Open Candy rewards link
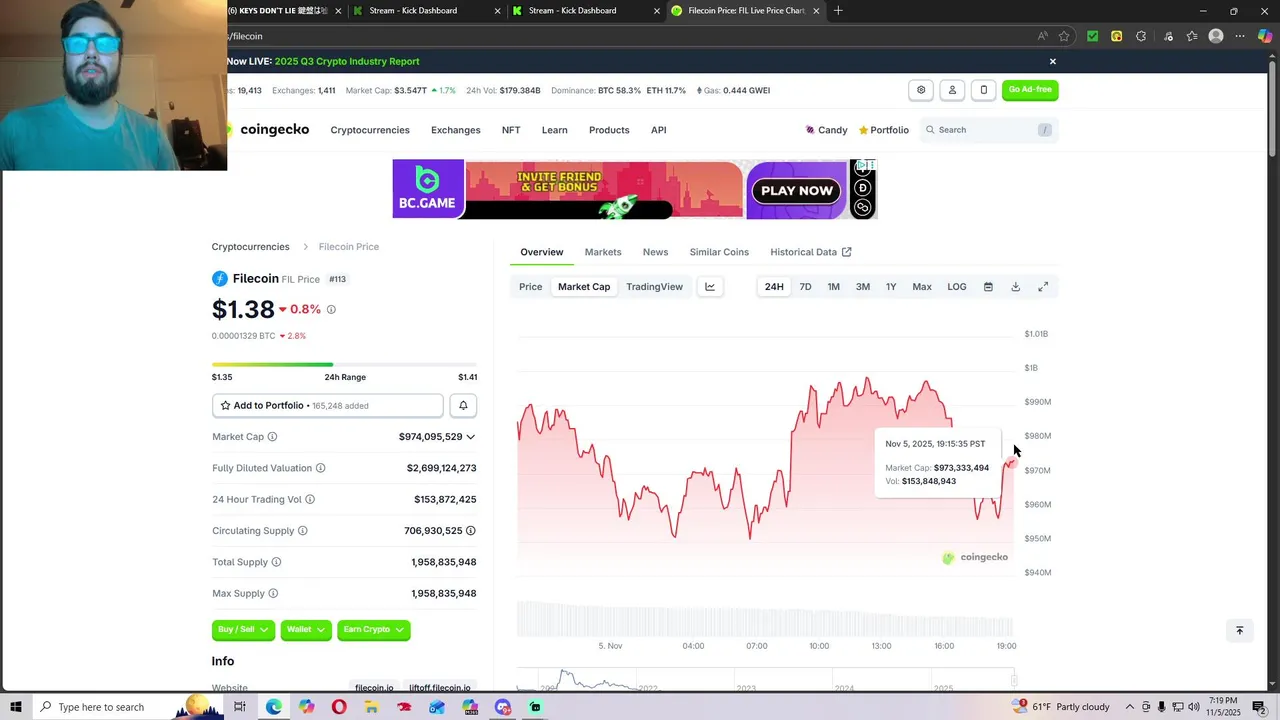This screenshot has width=1280, height=720. tap(826, 130)
